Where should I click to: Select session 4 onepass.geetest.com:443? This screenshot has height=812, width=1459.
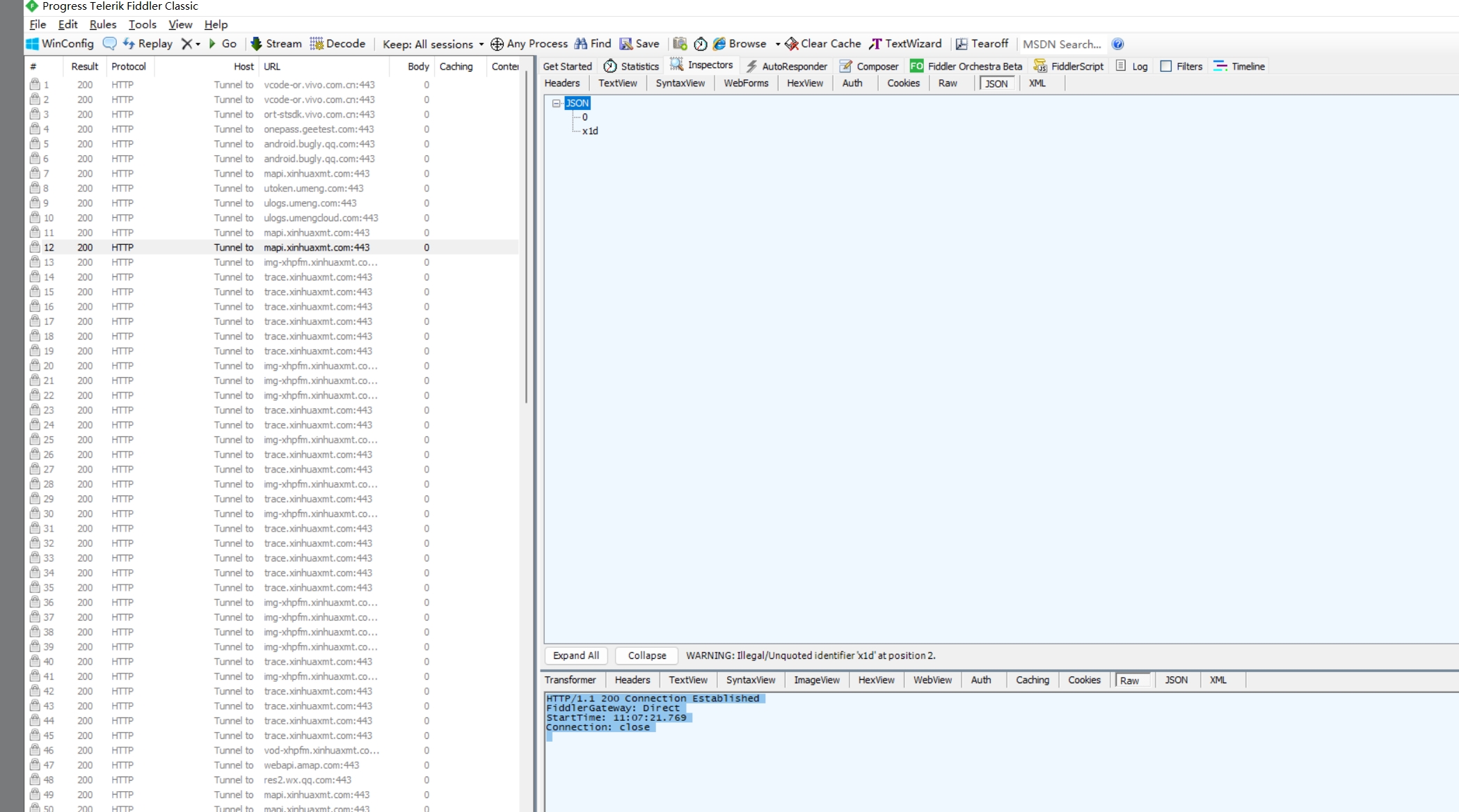(x=271, y=129)
